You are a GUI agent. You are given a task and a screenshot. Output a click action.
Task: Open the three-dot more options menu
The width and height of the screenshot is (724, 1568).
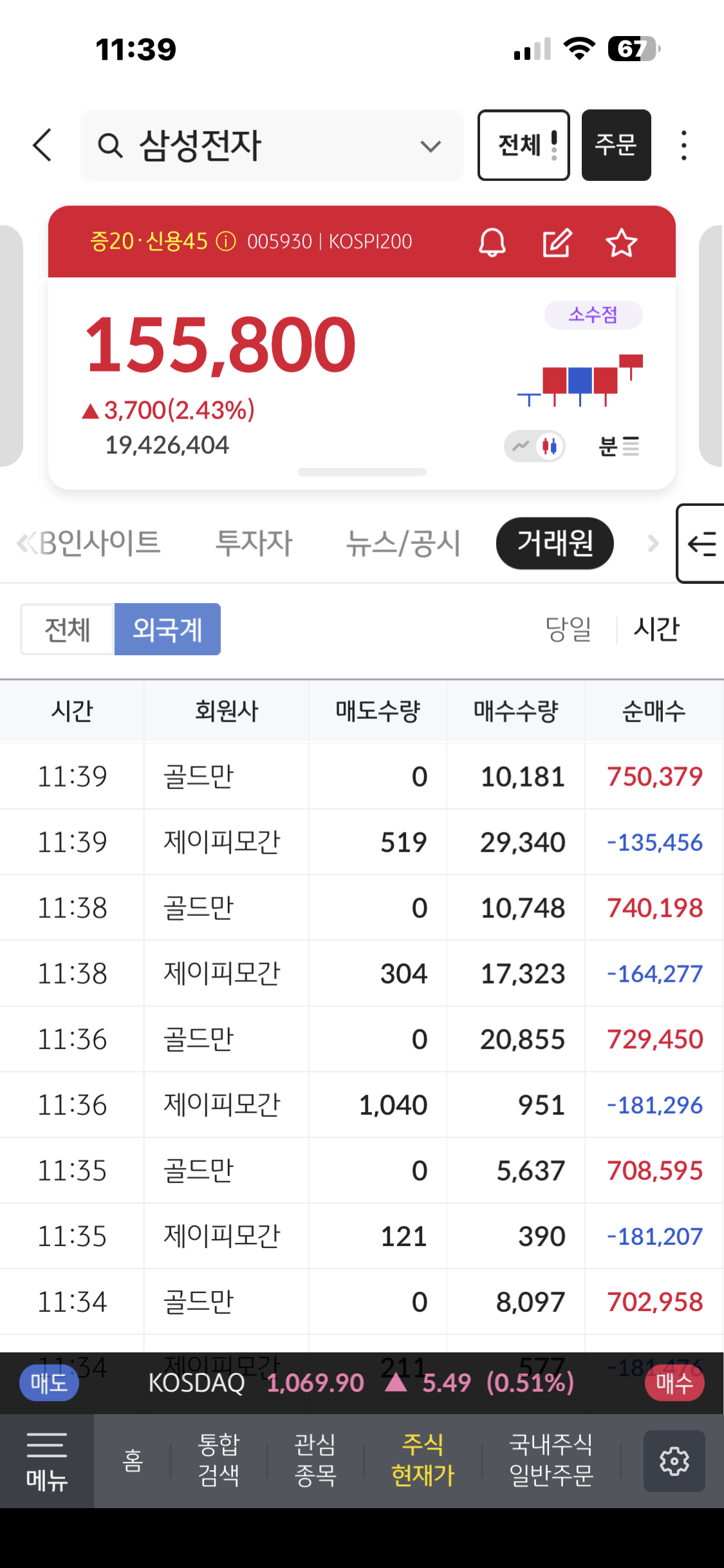pos(683,145)
